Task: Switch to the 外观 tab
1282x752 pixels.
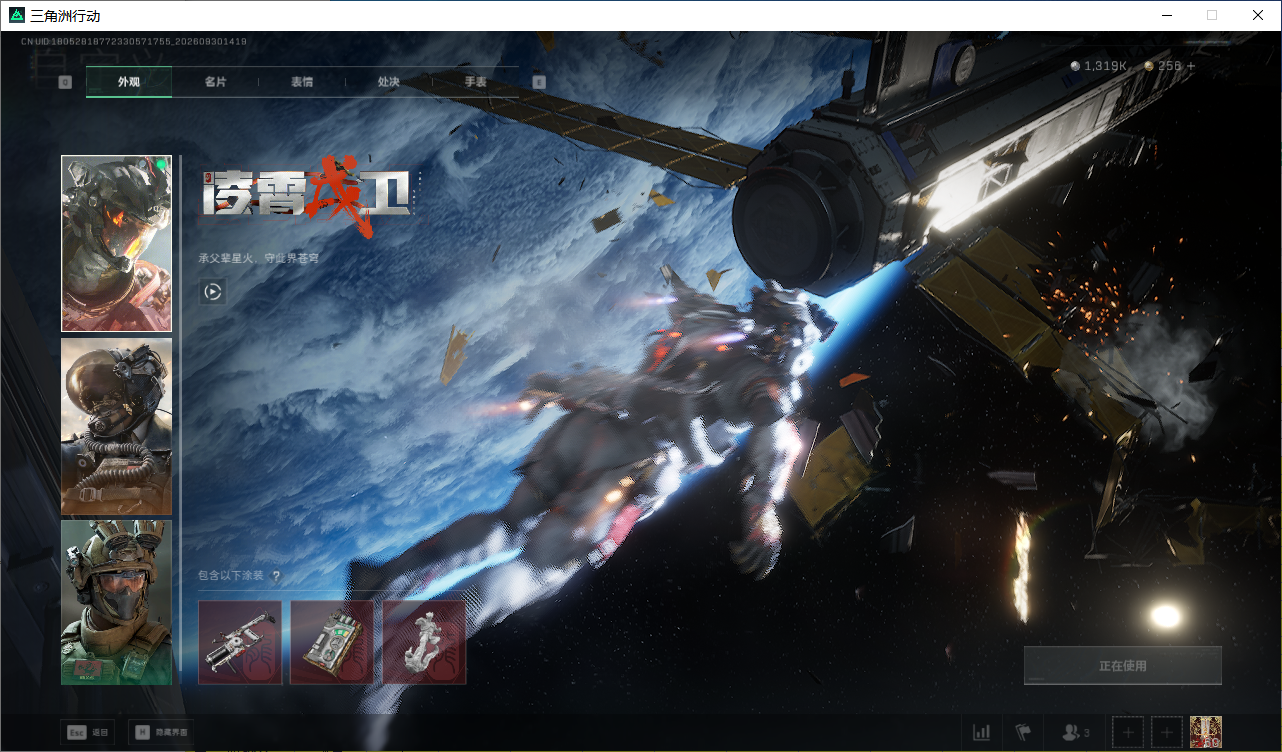Action: pos(129,82)
